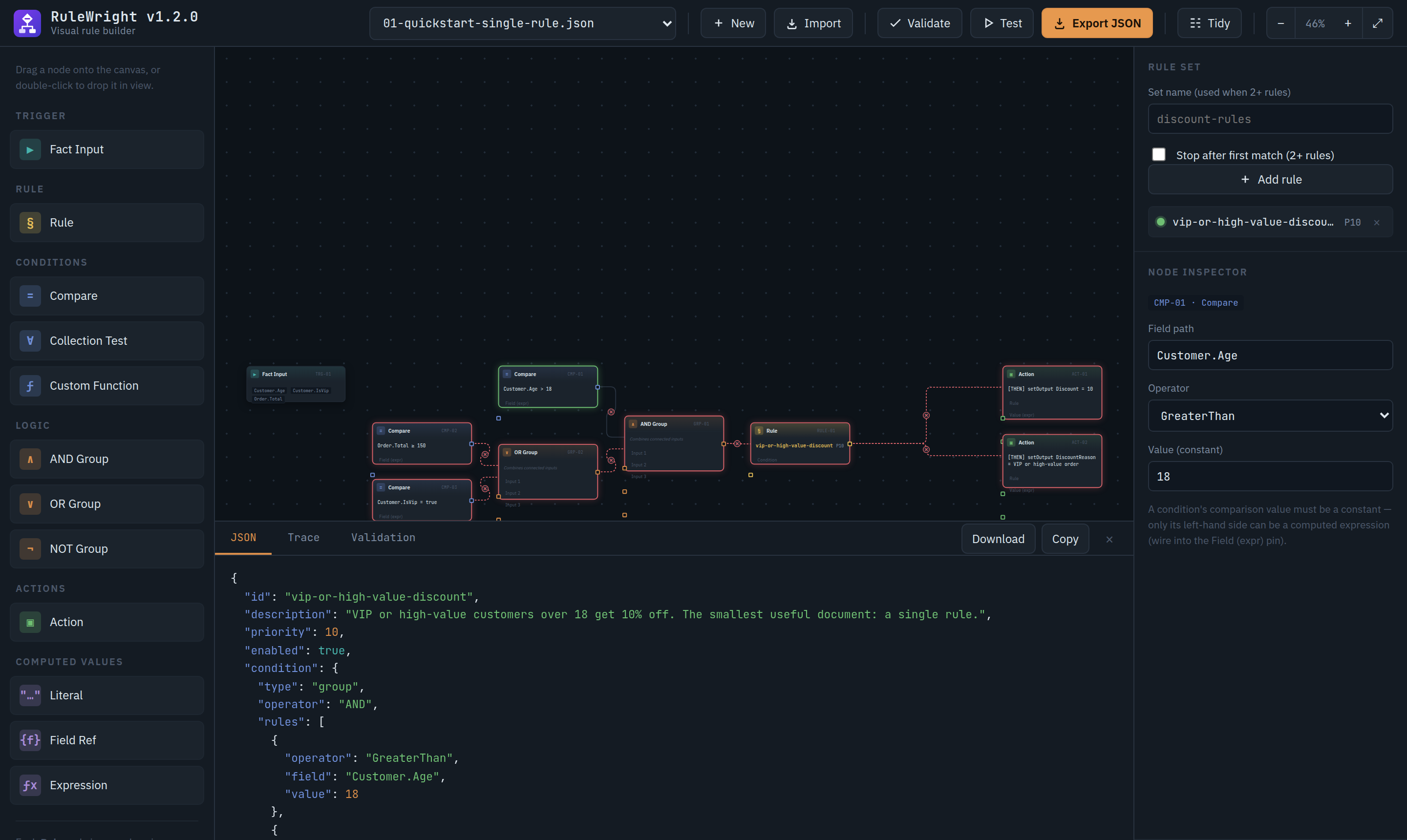
Task: Zoom in with the plus icon
Action: pyautogui.click(x=1348, y=23)
